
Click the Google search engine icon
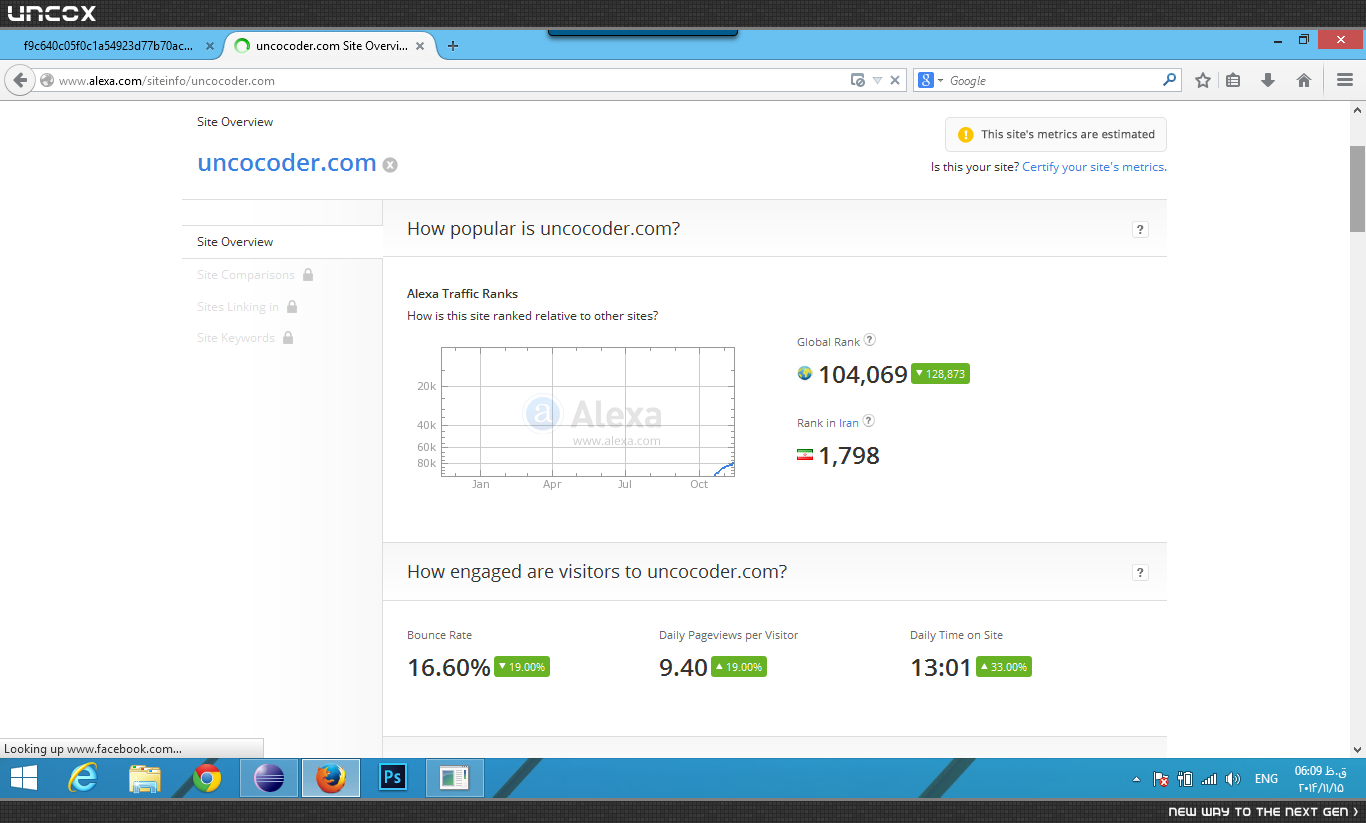925,81
